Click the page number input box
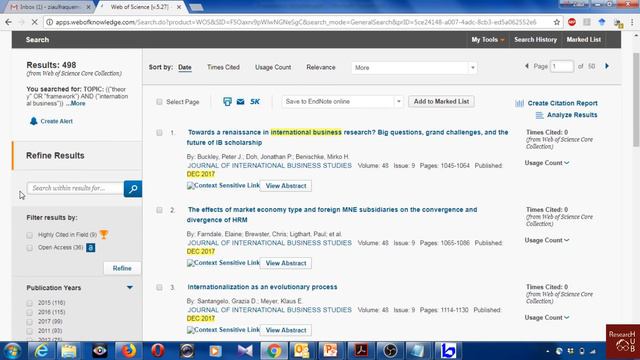 [x=562, y=66]
